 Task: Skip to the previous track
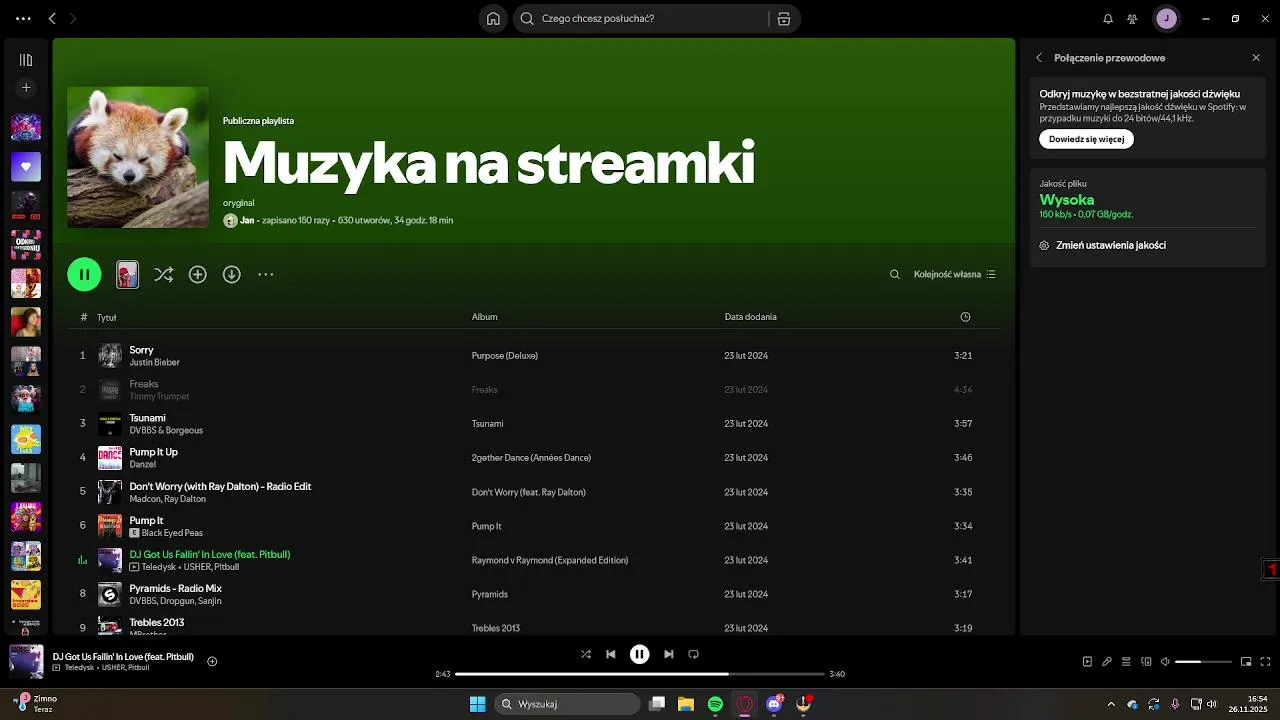611,654
